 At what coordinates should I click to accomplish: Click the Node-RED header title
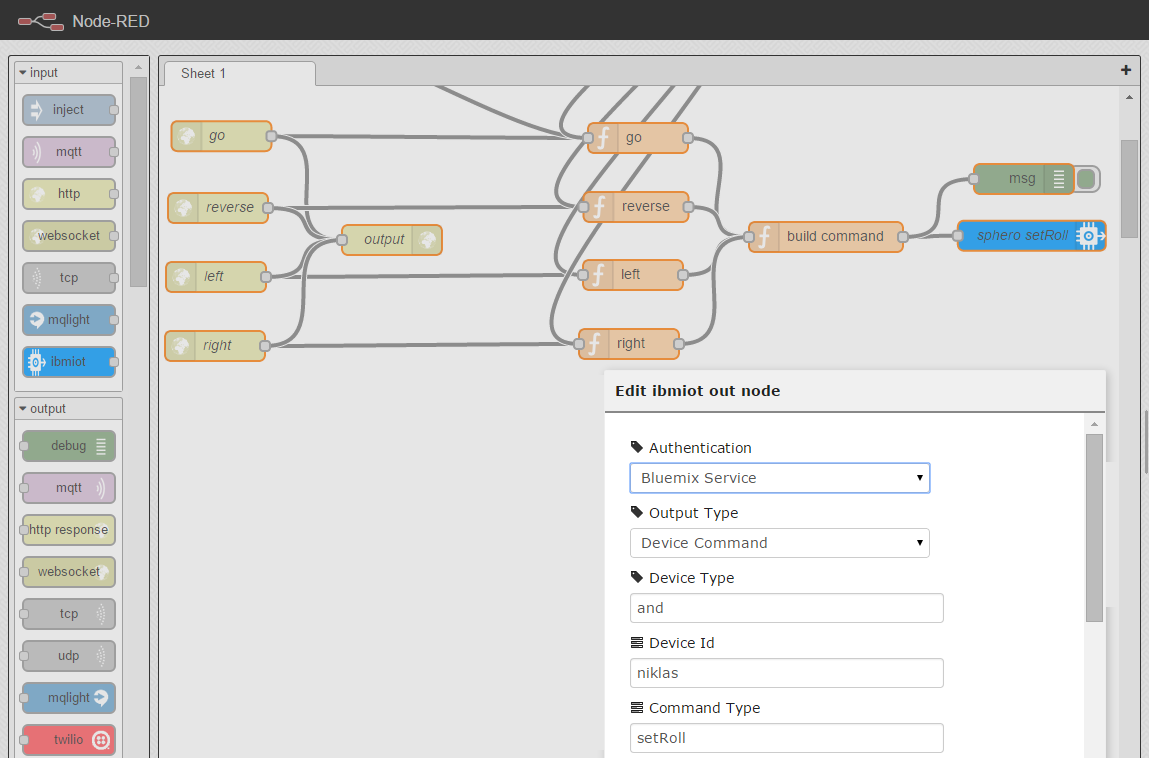tap(111, 21)
